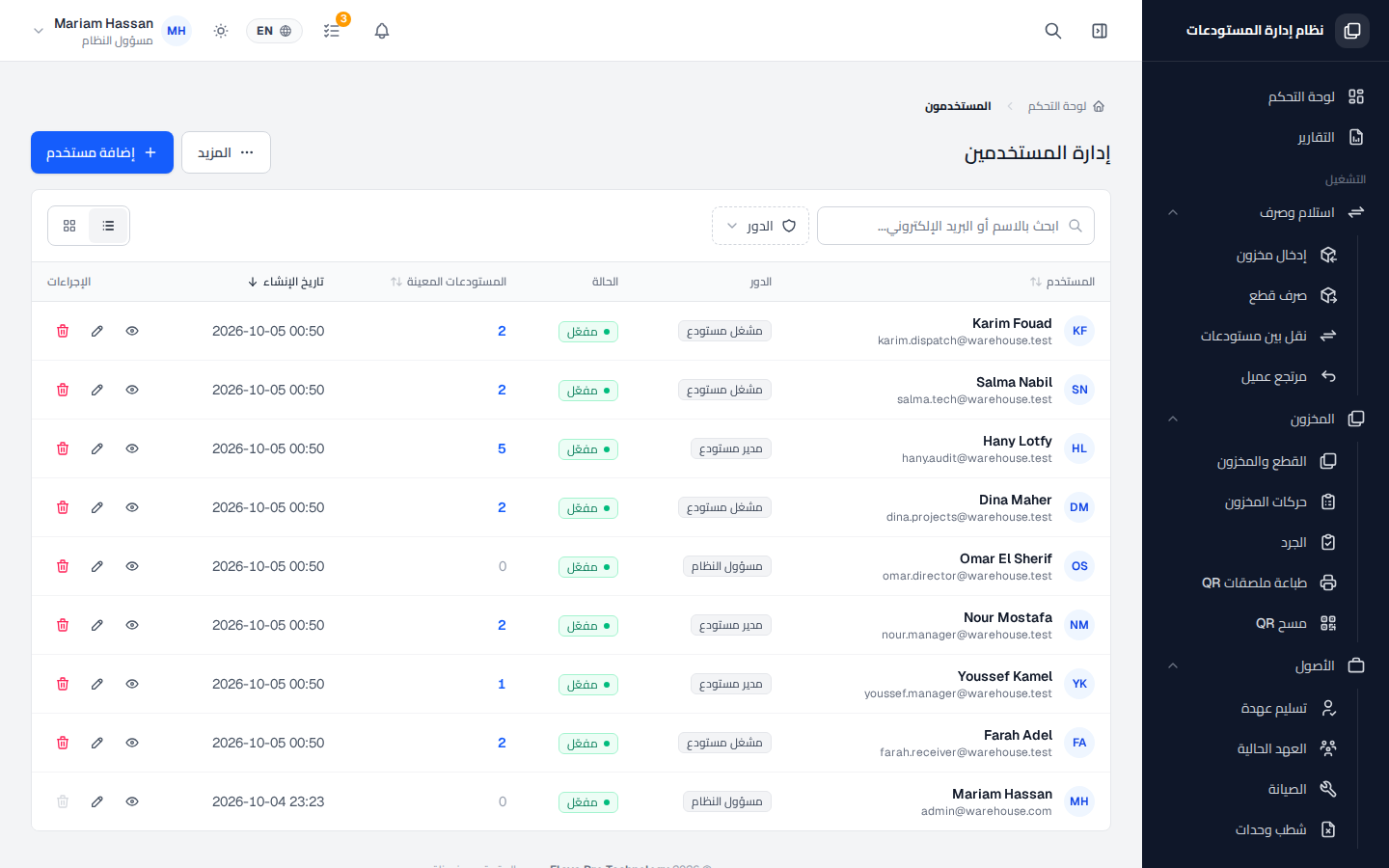Sort by المستخدم column header
Screen dimensions: 1389x868
[1062, 282]
